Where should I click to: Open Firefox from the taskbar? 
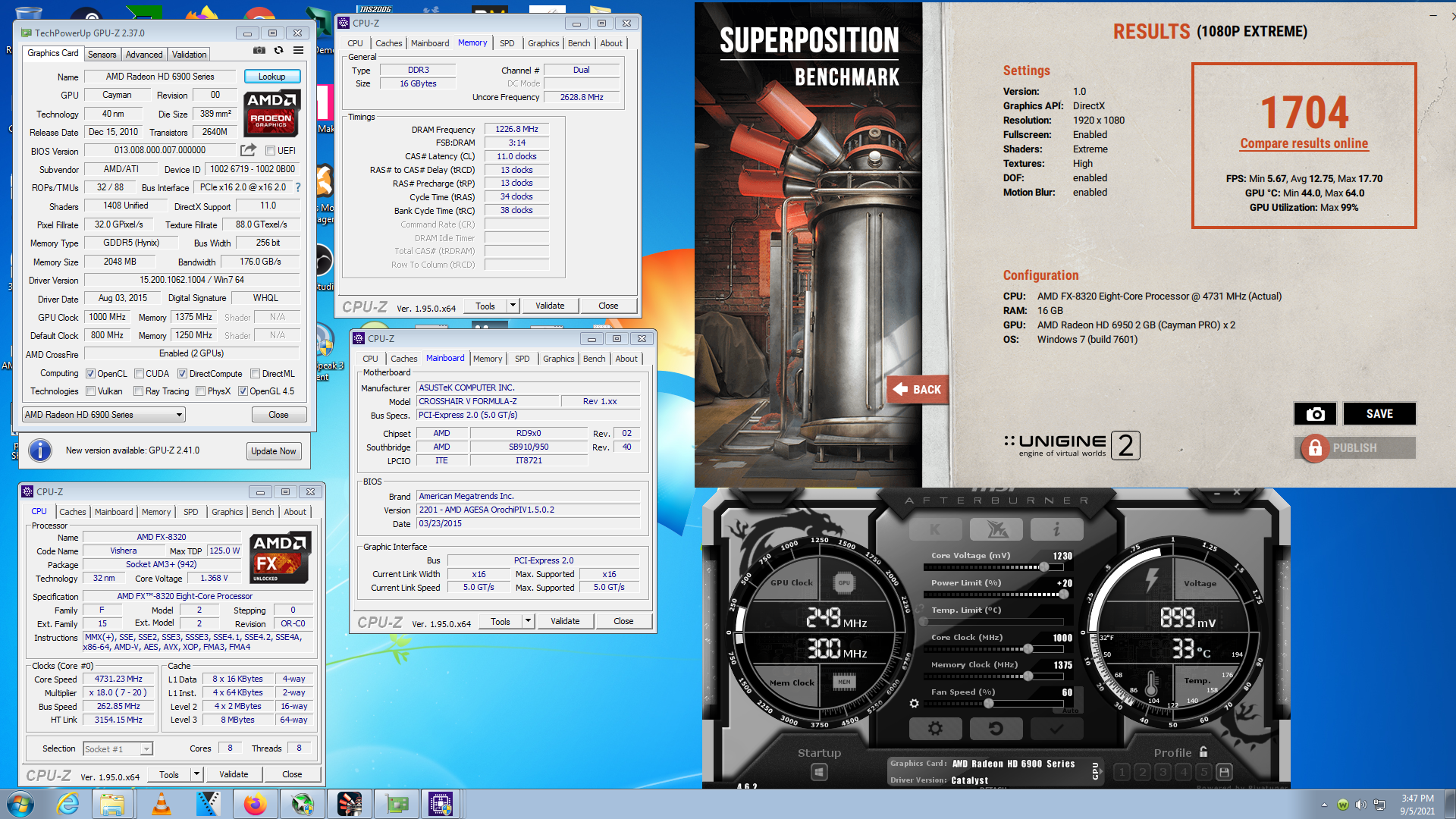tap(255, 804)
